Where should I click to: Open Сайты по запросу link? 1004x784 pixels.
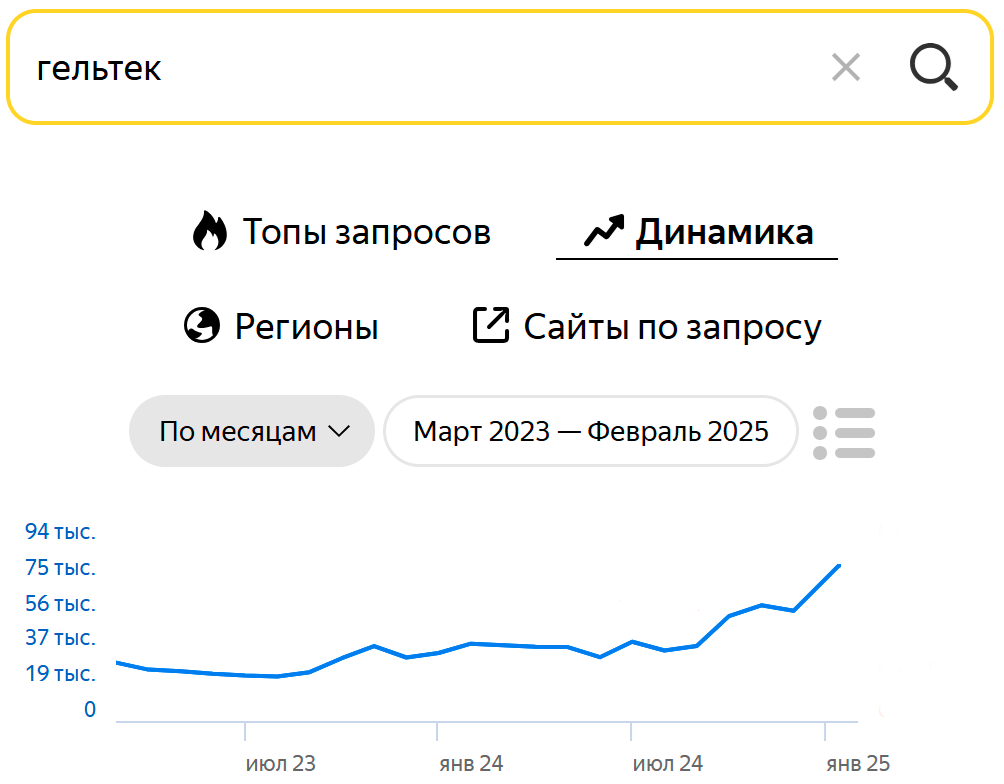click(647, 326)
